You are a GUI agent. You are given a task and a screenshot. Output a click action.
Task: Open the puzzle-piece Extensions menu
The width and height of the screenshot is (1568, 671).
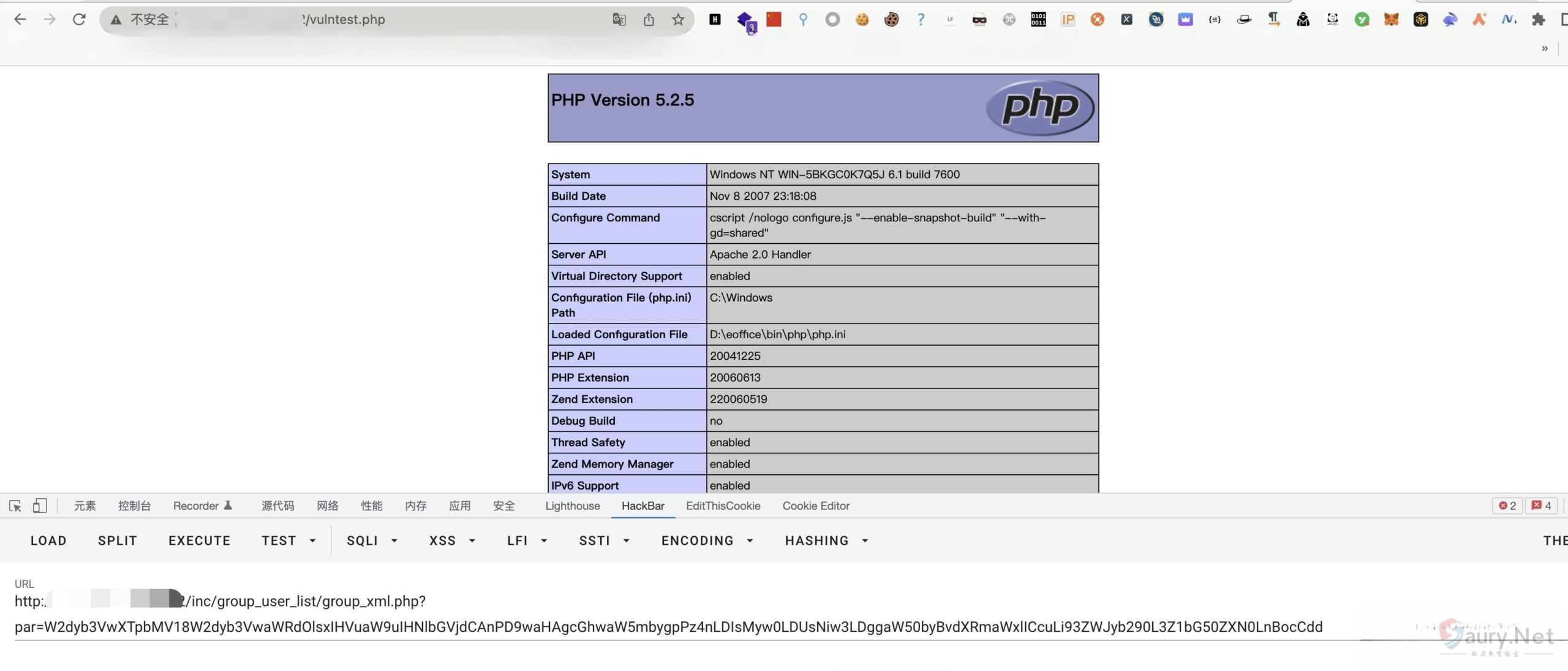[1538, 20]
